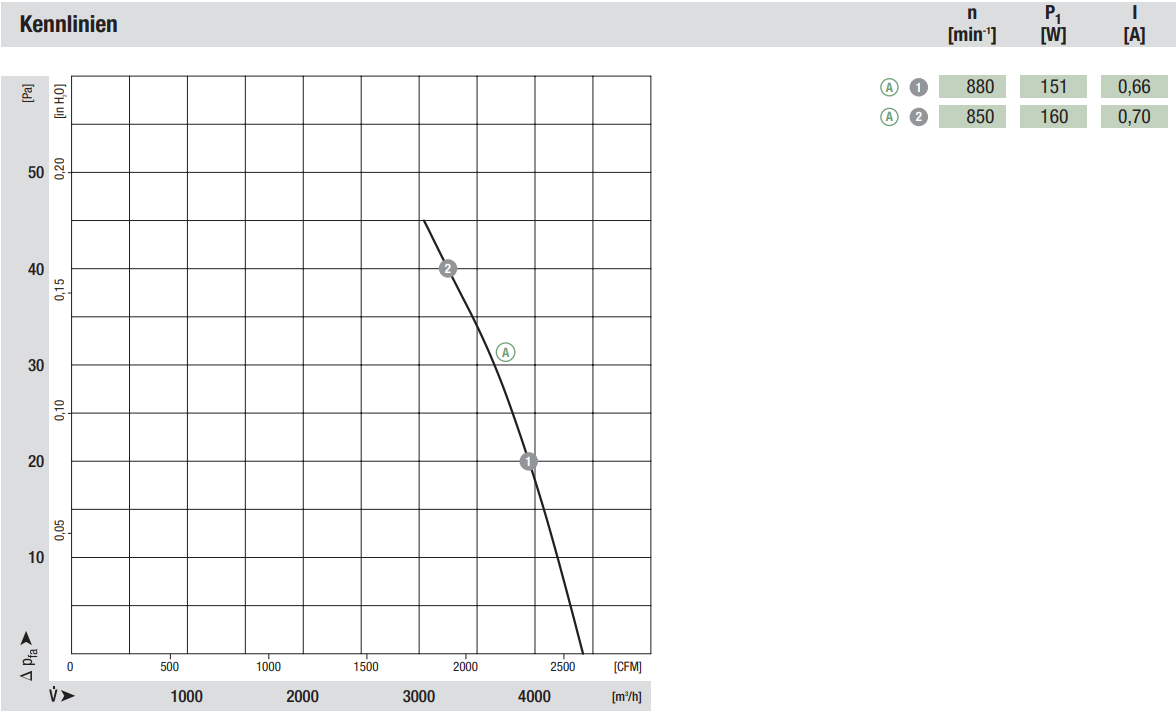Select the 880 speed value cell
Viewport: 1176px width, 721px height.
(x=972, y=87)
